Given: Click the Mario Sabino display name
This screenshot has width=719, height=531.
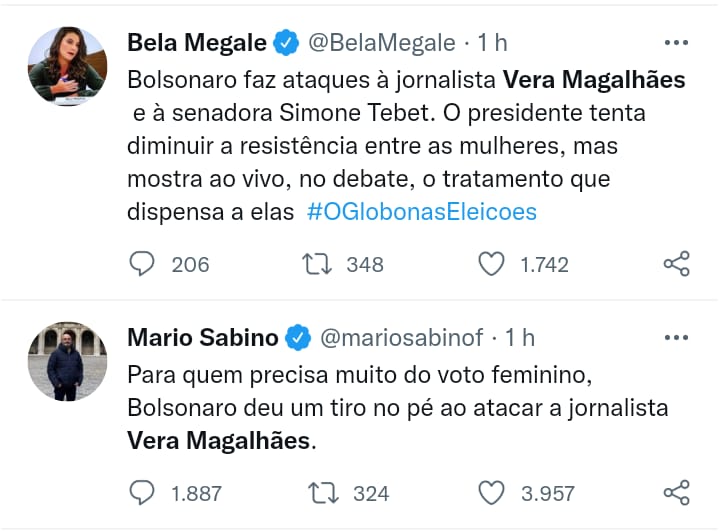Looking at the screenshot, I should click(202, 338).
